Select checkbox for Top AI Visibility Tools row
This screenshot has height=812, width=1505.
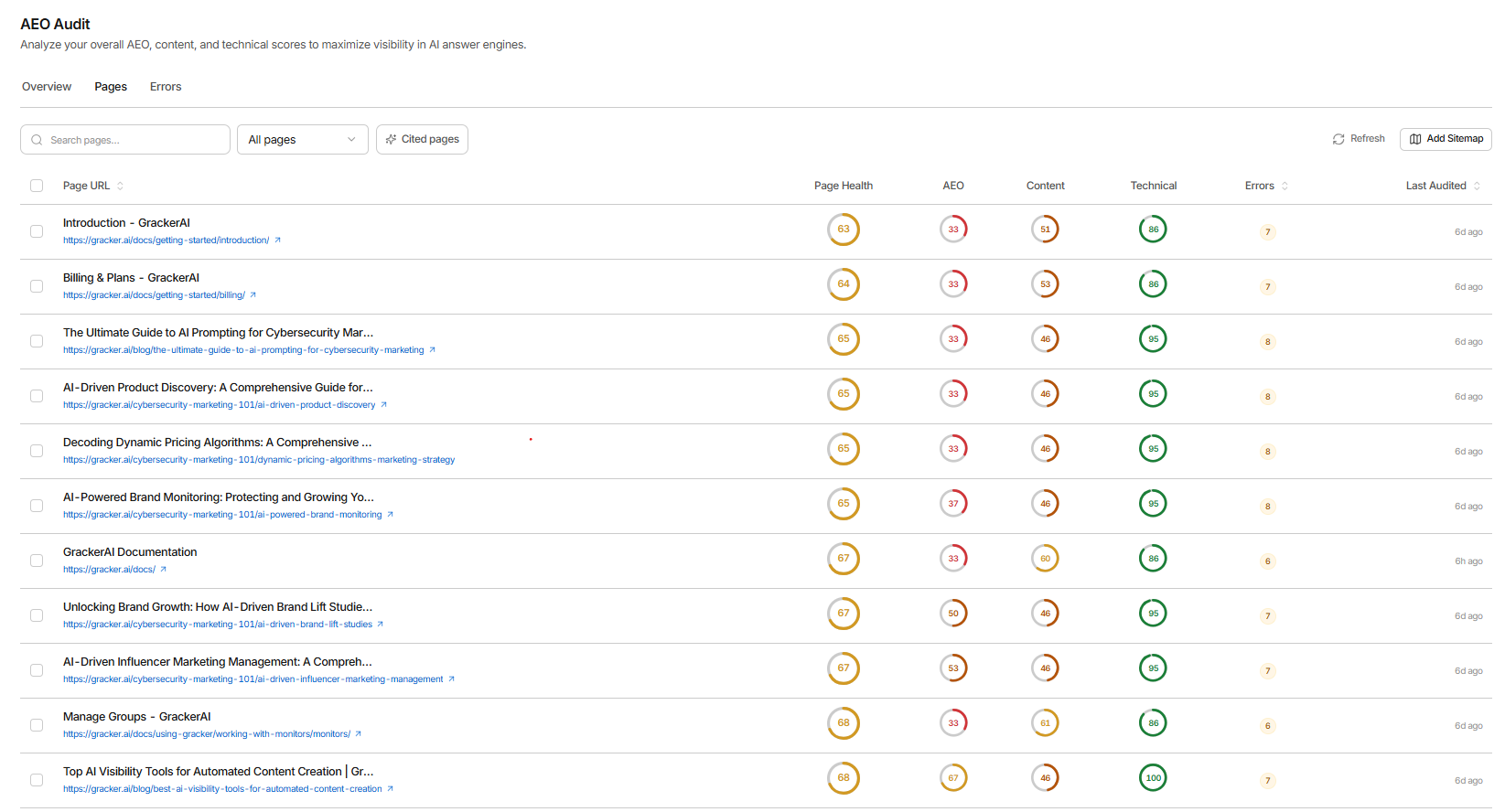[37, 780]
